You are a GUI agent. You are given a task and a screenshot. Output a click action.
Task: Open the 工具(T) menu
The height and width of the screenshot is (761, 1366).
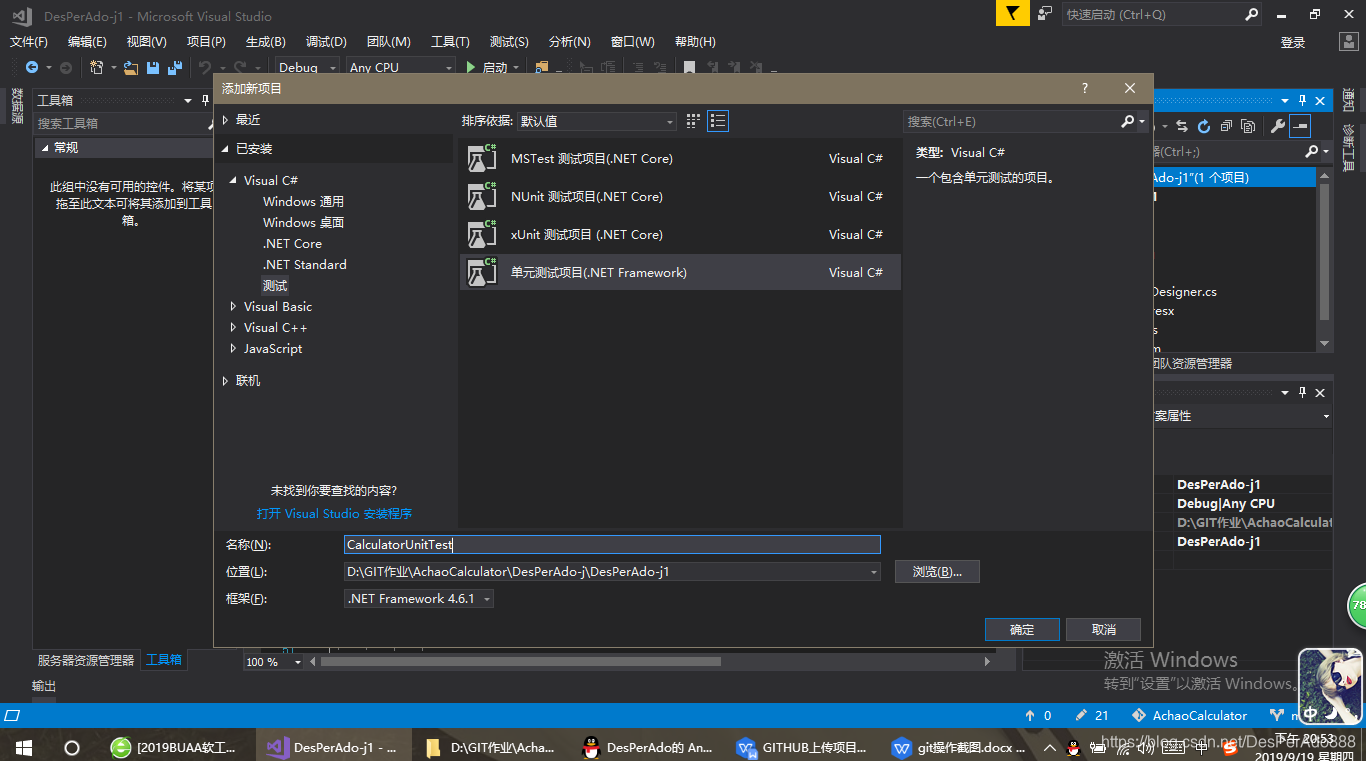click(450, 42)
